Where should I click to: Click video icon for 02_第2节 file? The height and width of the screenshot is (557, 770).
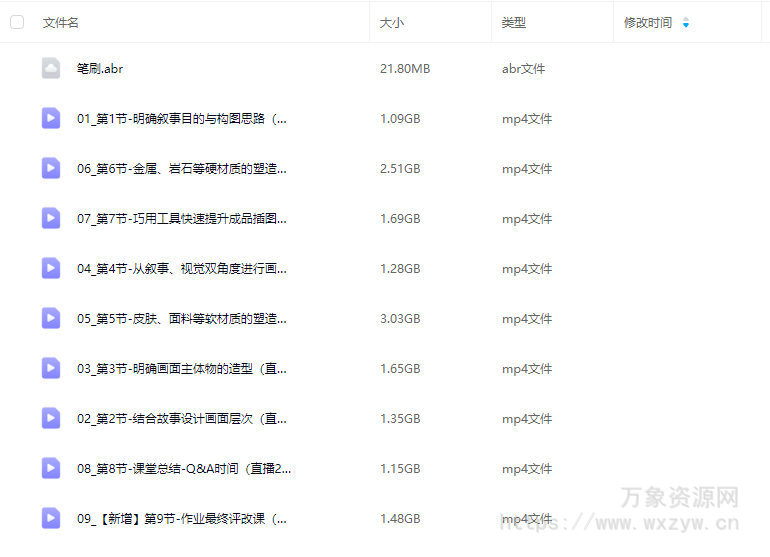point(51,418)
